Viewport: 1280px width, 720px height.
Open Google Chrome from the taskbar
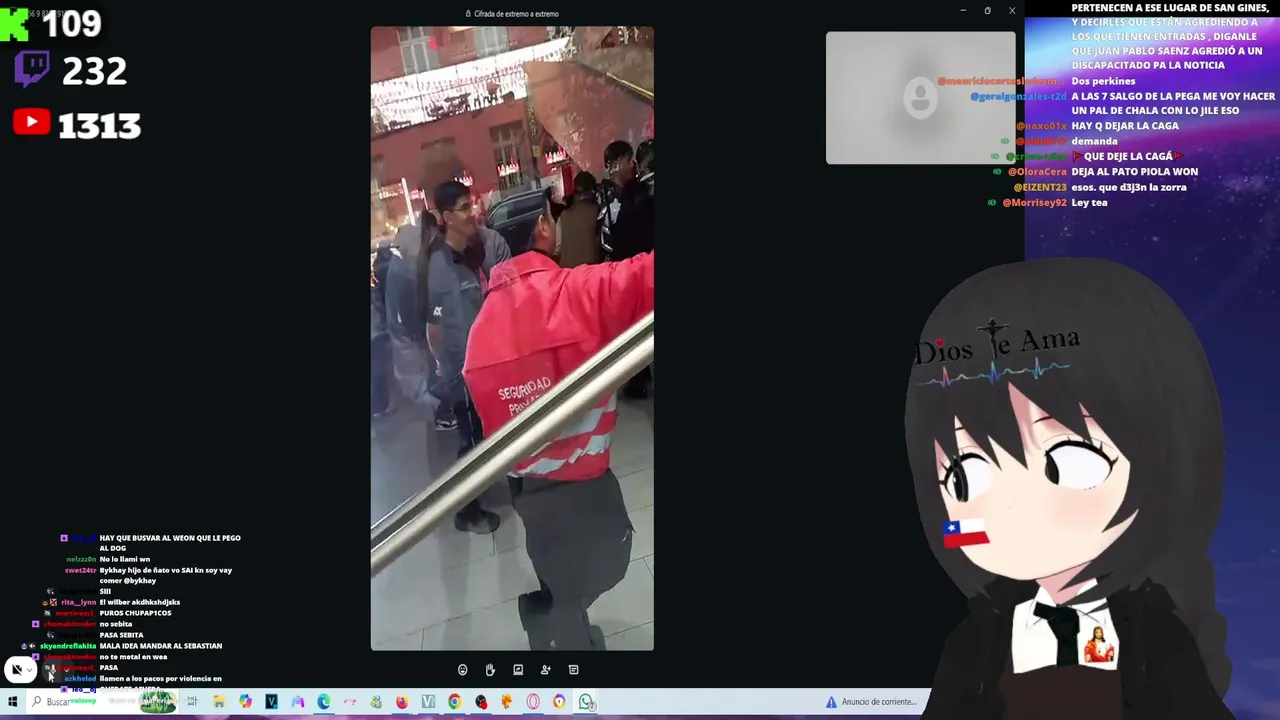coord(454,702)
